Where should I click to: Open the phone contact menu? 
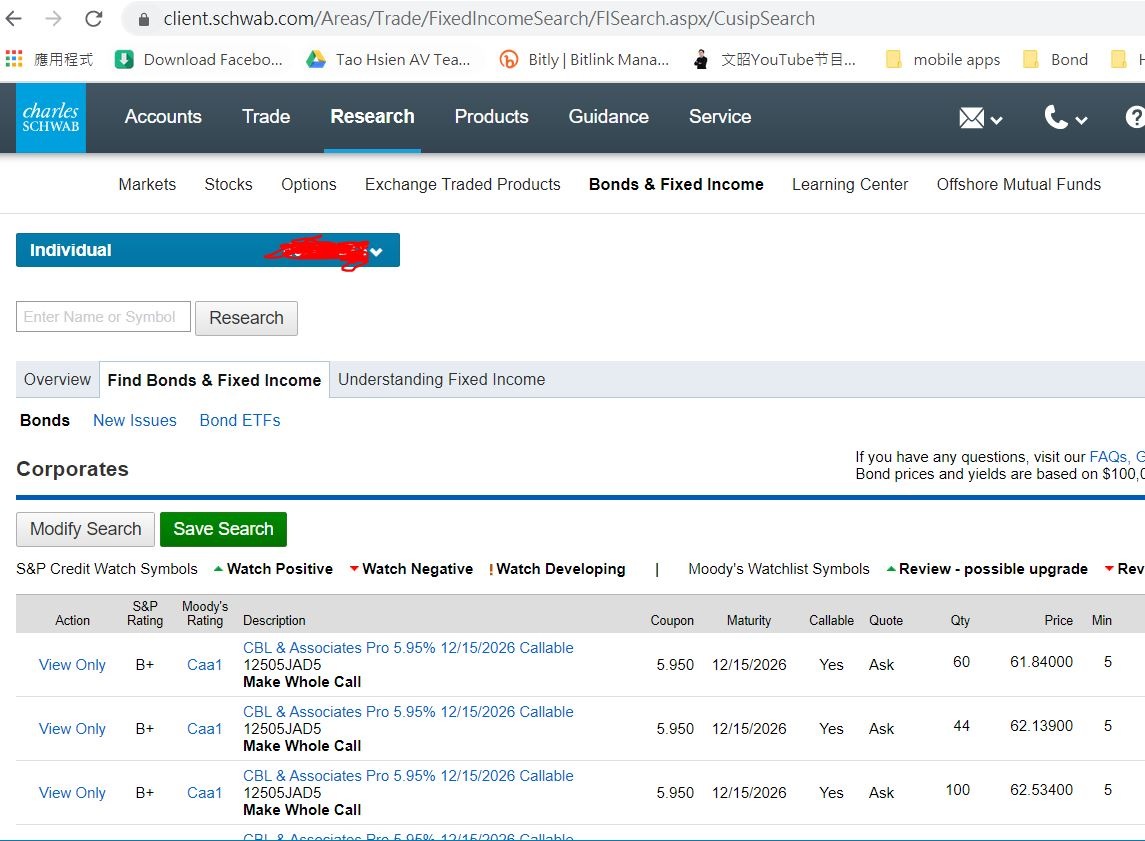pyautogui.click(x=1065, y=118)
